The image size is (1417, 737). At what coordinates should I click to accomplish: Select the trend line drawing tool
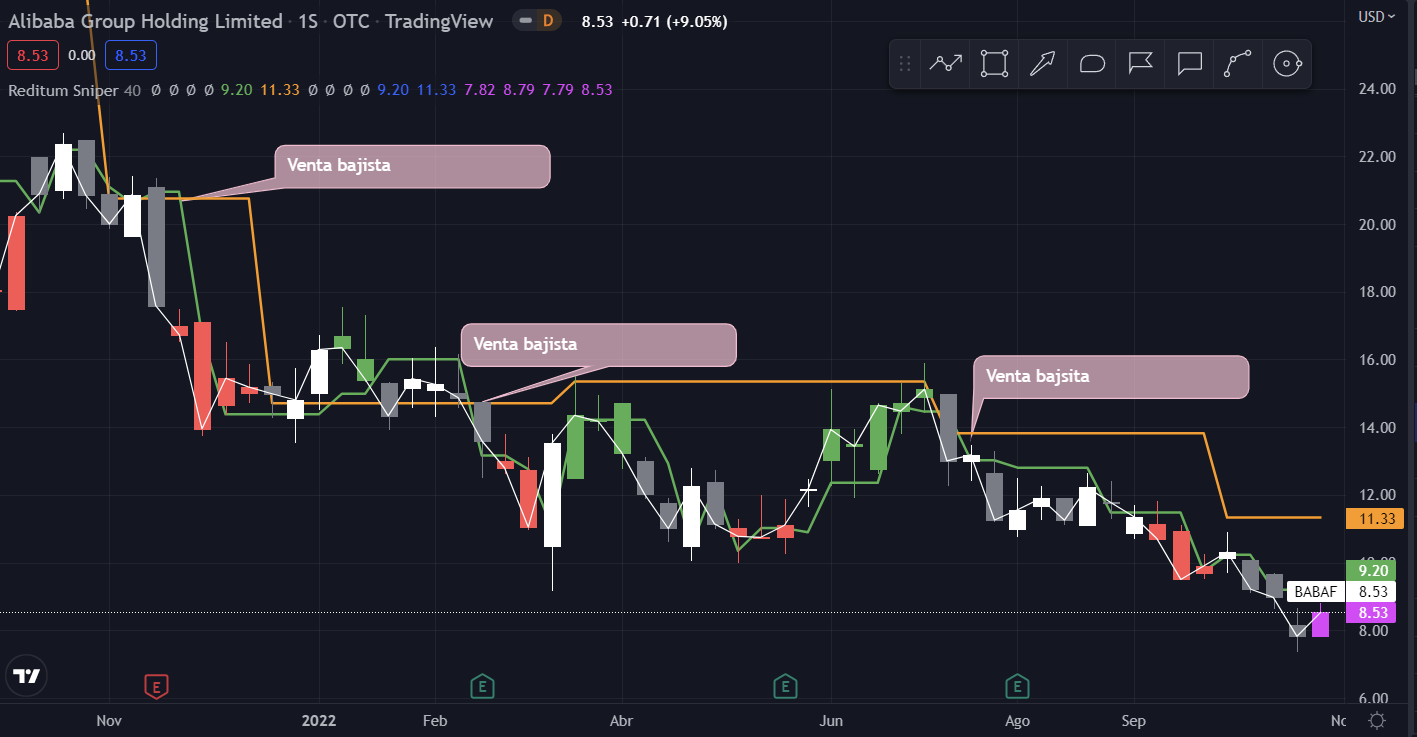tap(945, 64)
